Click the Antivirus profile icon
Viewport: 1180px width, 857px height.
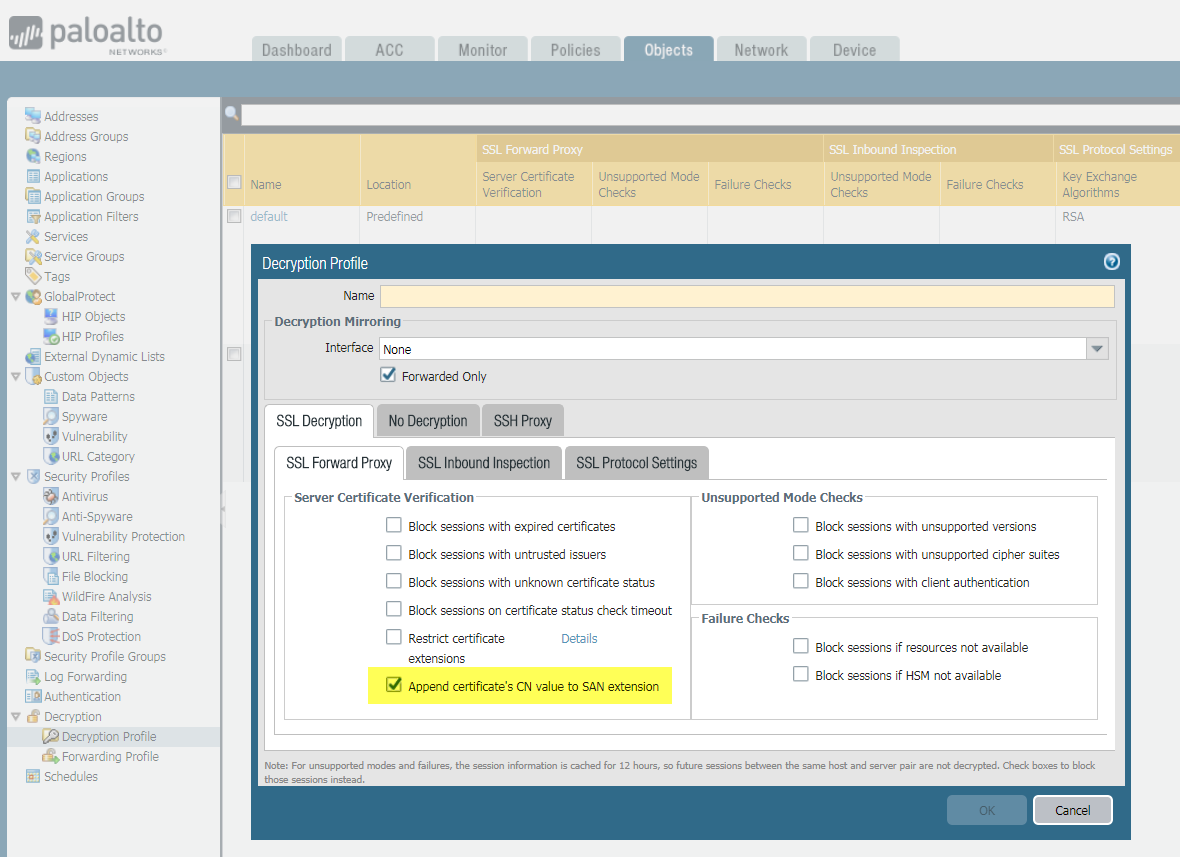pos(51,496)
